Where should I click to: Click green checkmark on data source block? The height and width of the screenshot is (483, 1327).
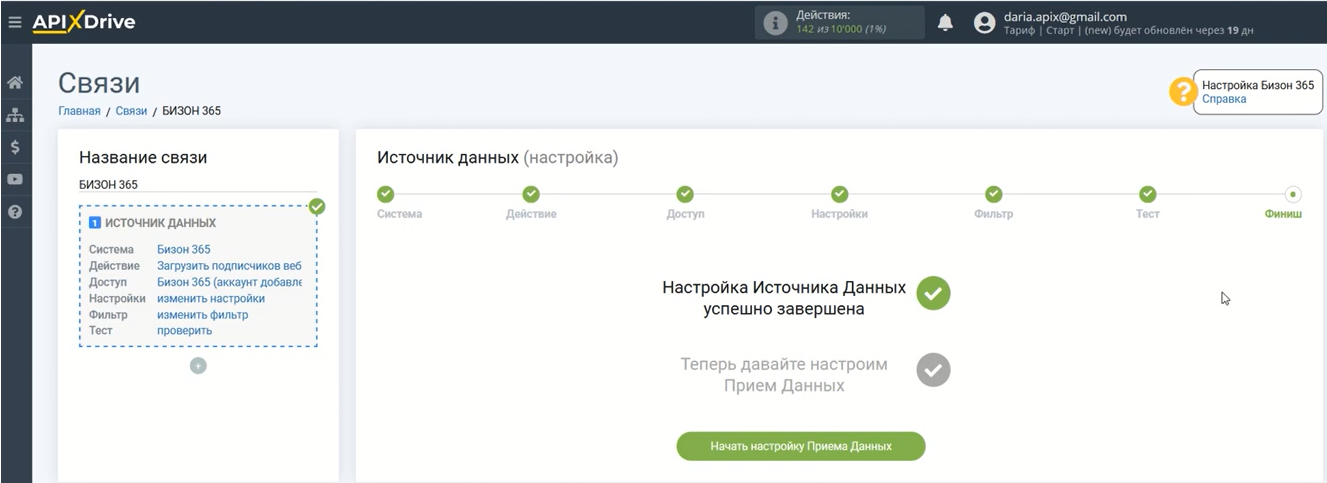[317, 207]
